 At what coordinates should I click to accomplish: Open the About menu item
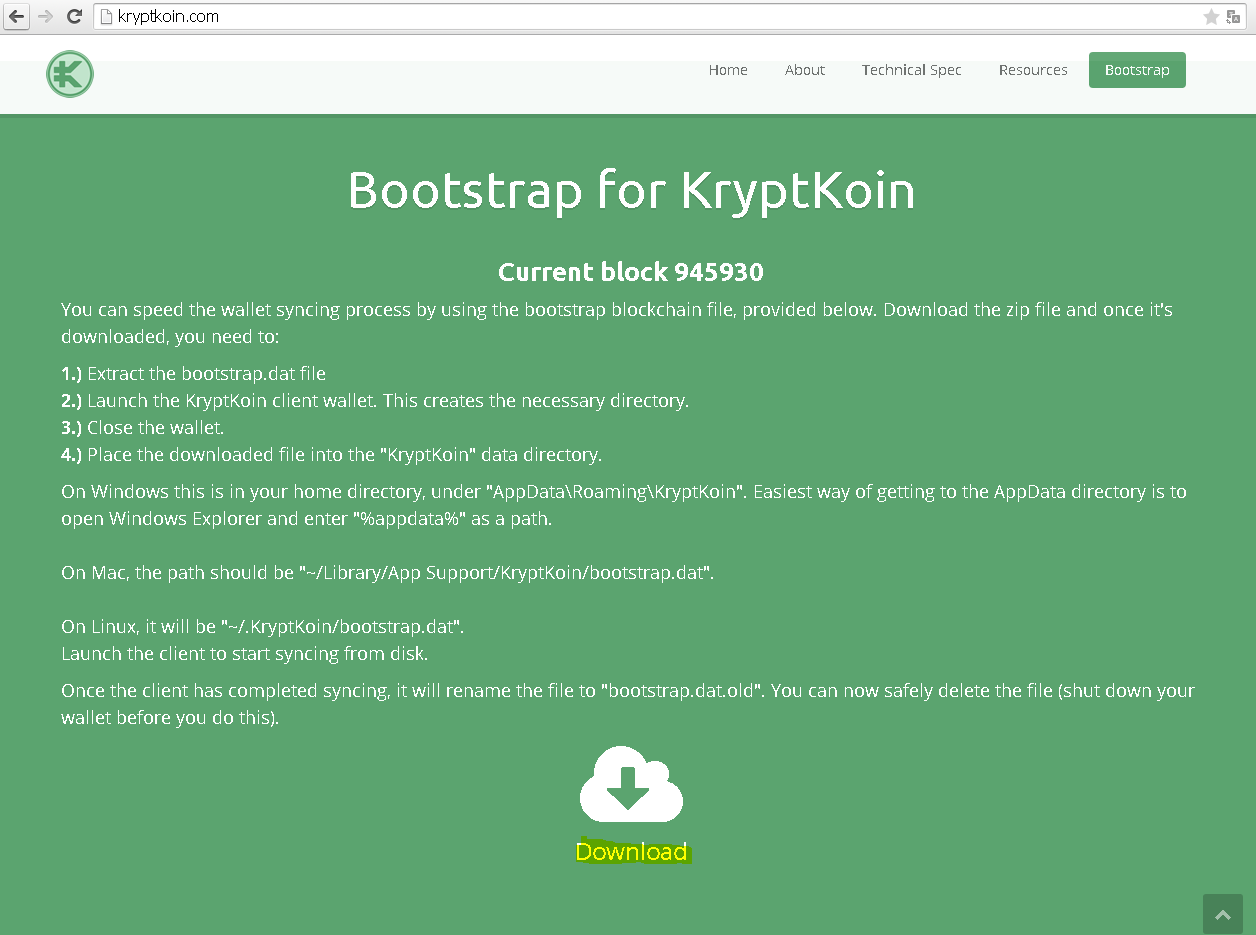[805, 70]
